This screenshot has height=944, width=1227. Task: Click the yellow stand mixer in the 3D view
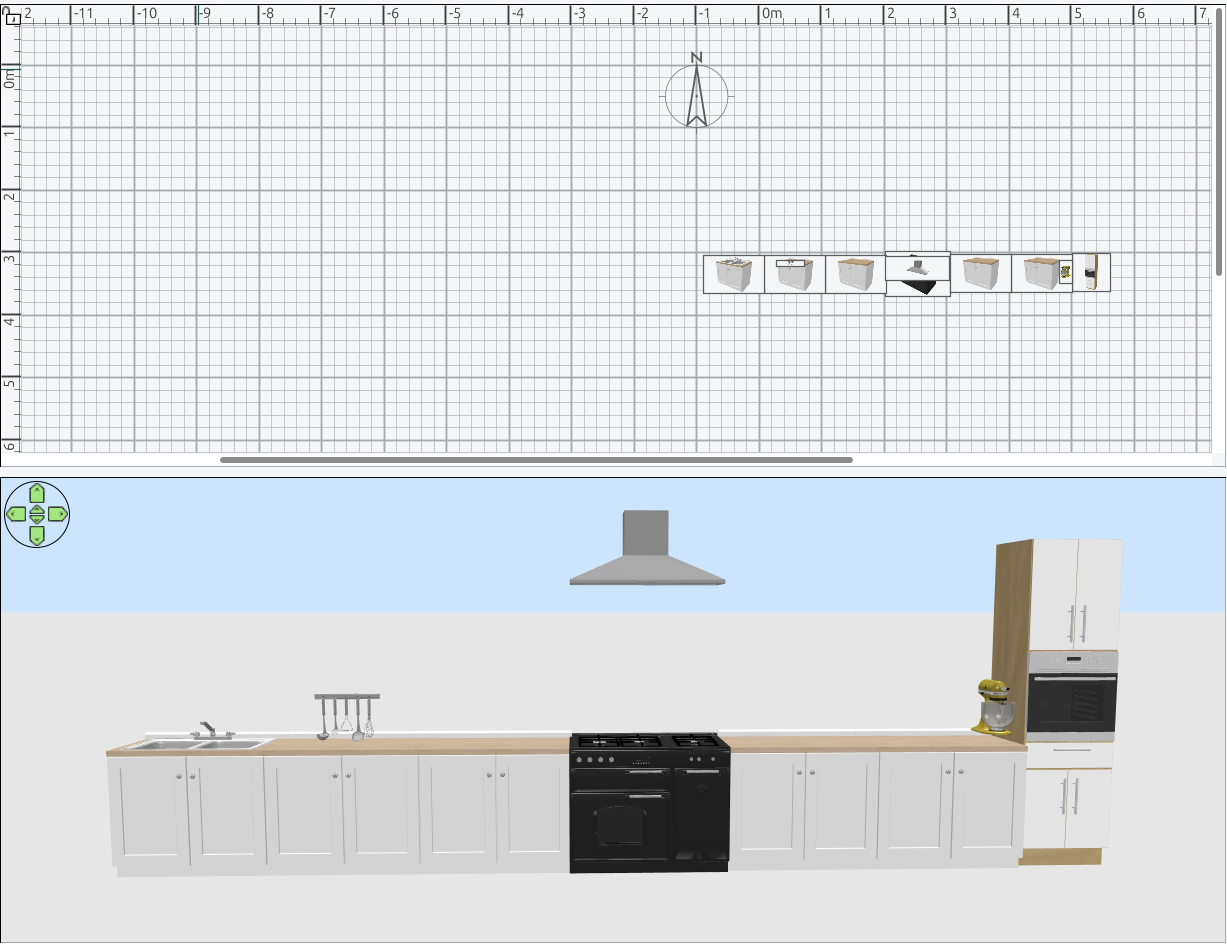point(995,707)
